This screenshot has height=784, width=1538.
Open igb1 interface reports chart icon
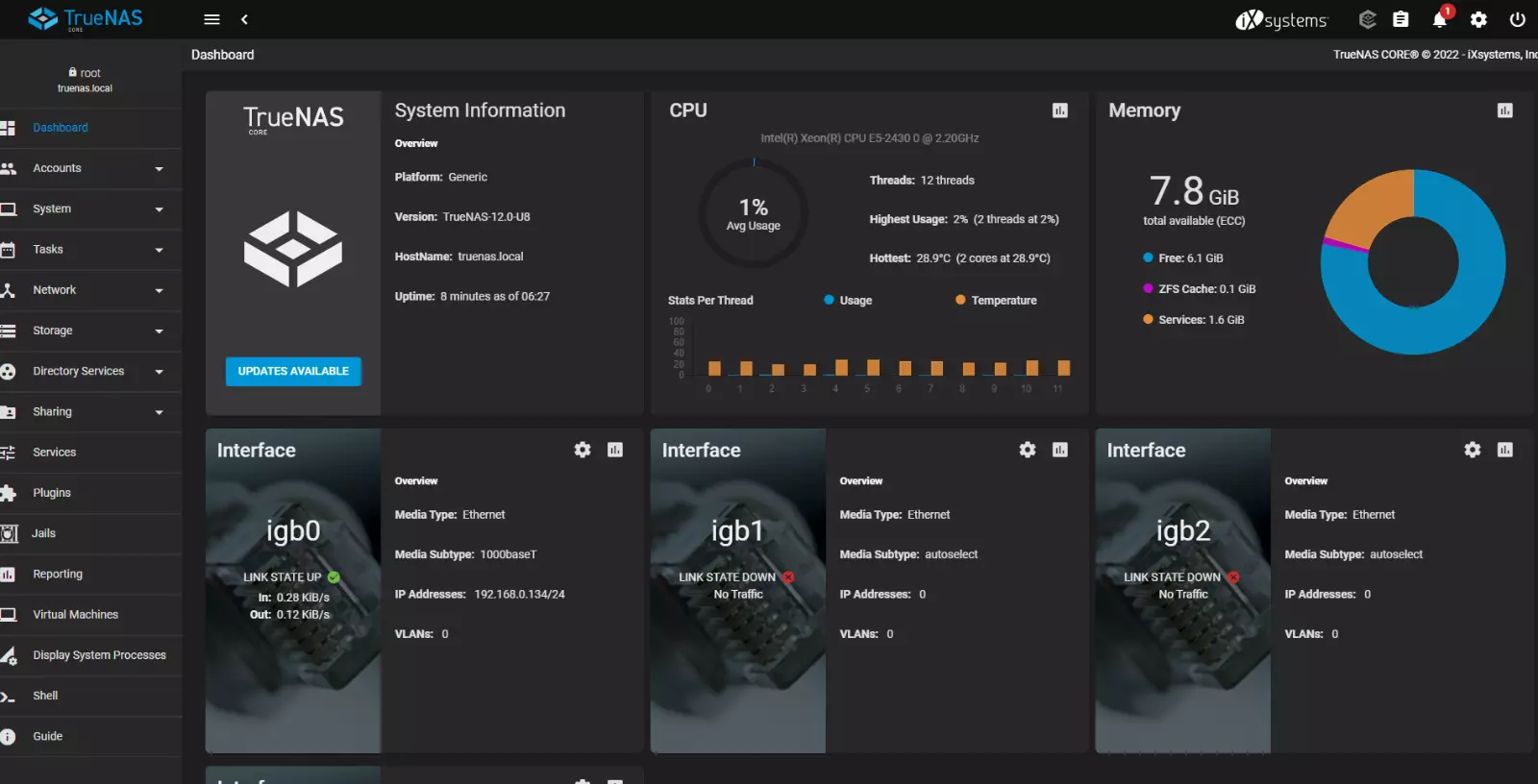point(1060,450)
